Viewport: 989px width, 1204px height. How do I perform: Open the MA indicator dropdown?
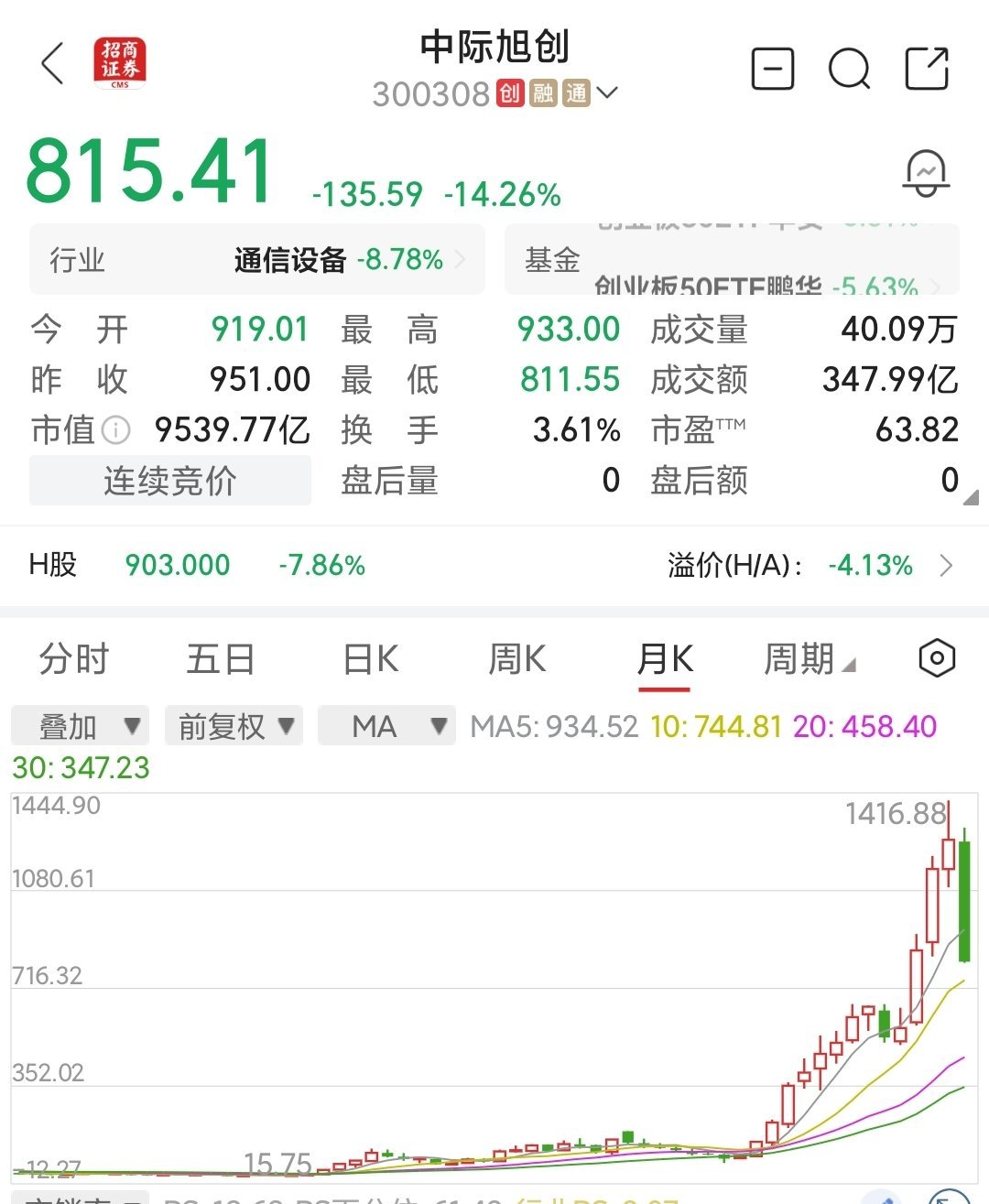coord(386,726)
